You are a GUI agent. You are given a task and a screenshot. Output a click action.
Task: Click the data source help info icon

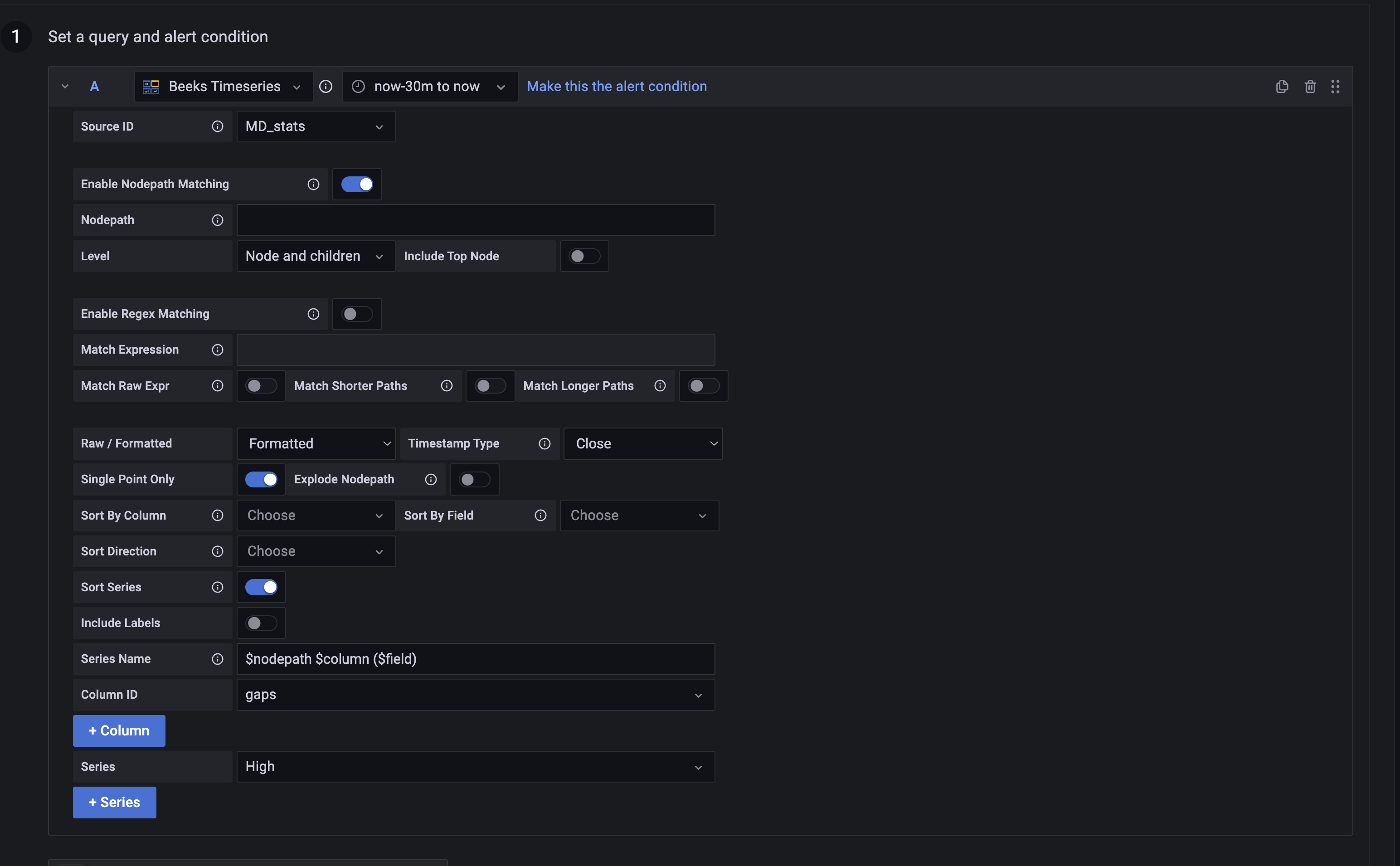pos(326,87)
